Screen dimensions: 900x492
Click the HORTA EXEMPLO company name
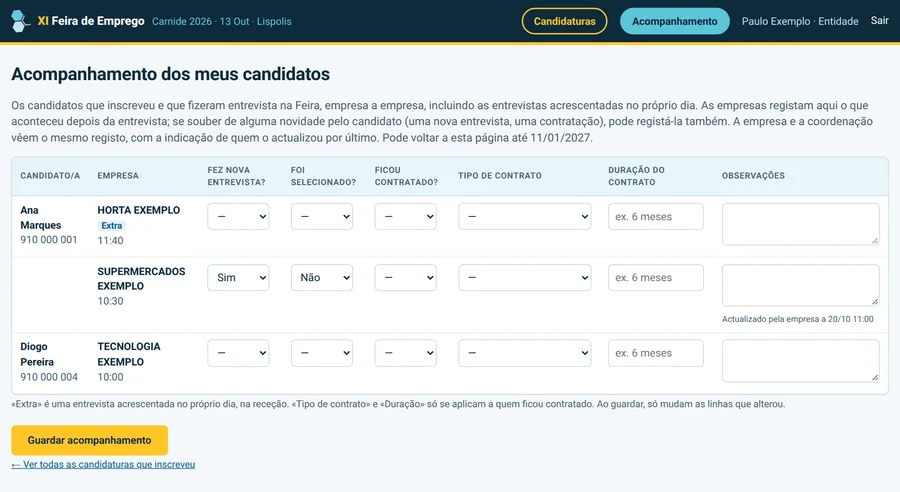point(138,210)
